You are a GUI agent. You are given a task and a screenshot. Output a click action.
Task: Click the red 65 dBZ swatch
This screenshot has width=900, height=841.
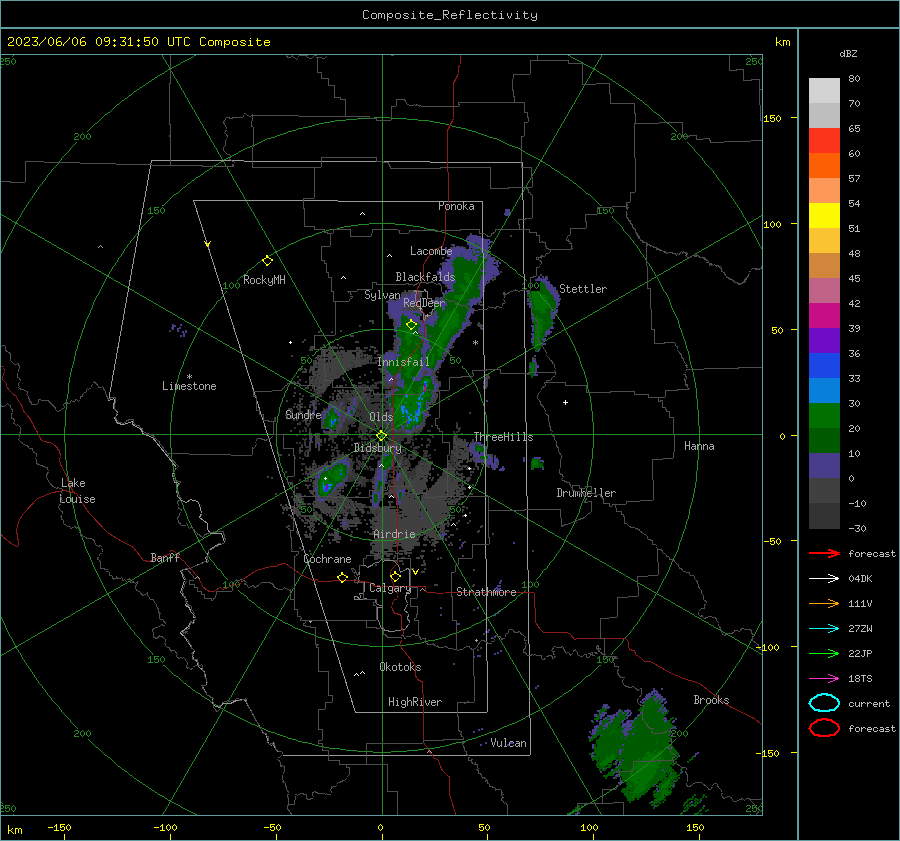tap(824, 140)
